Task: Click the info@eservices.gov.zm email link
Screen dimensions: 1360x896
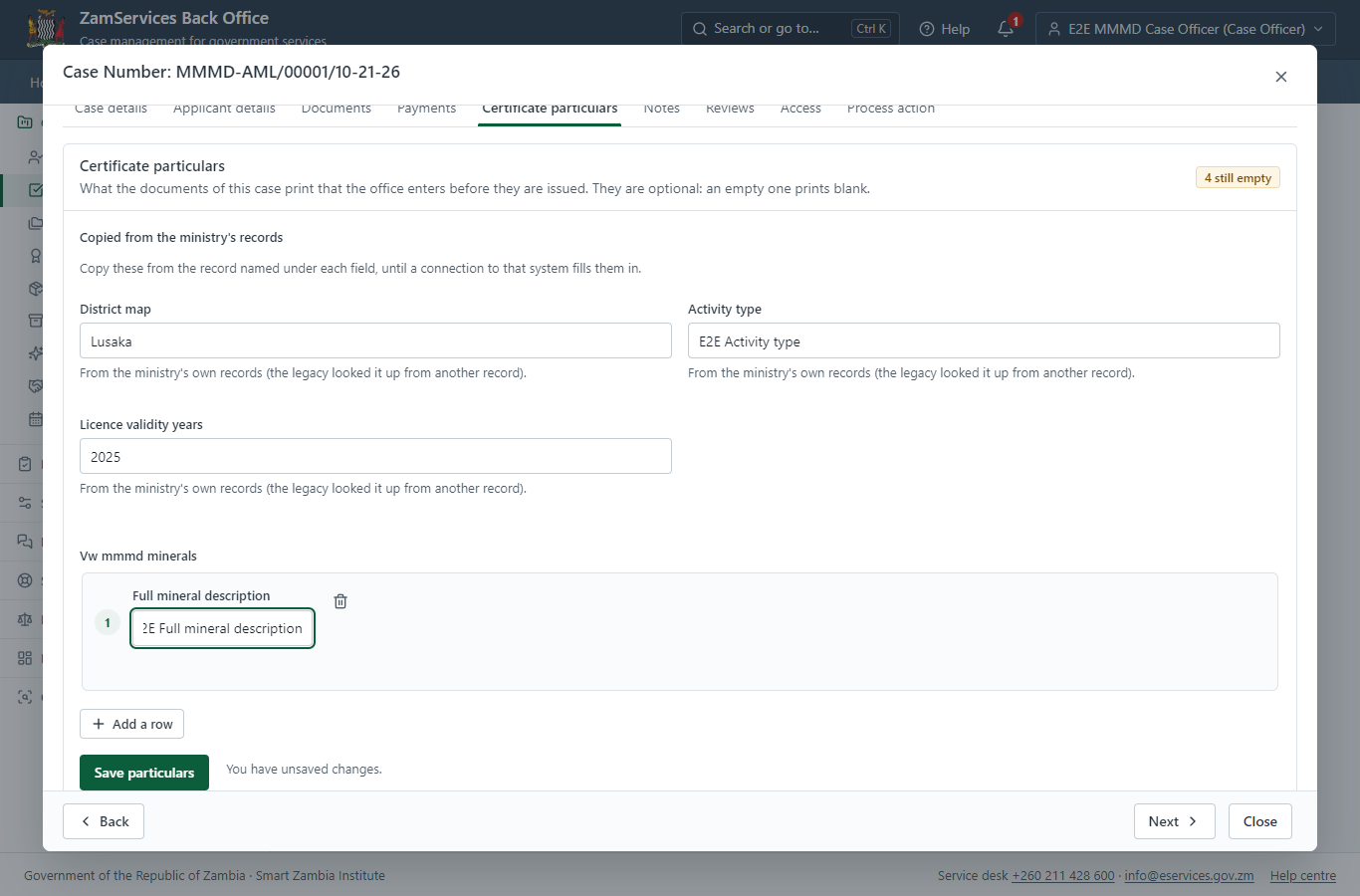Action: [x=1189, y=876]
